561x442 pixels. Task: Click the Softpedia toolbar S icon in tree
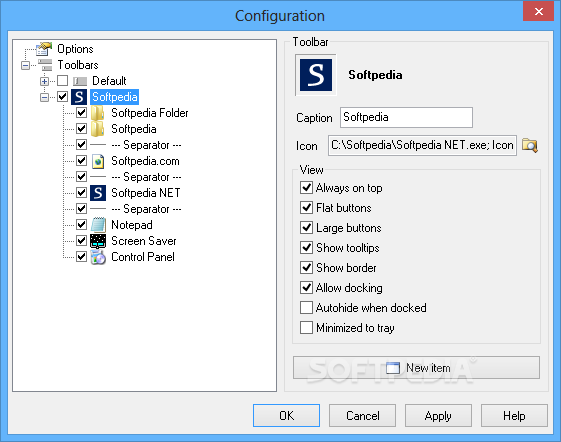point(79,97)
